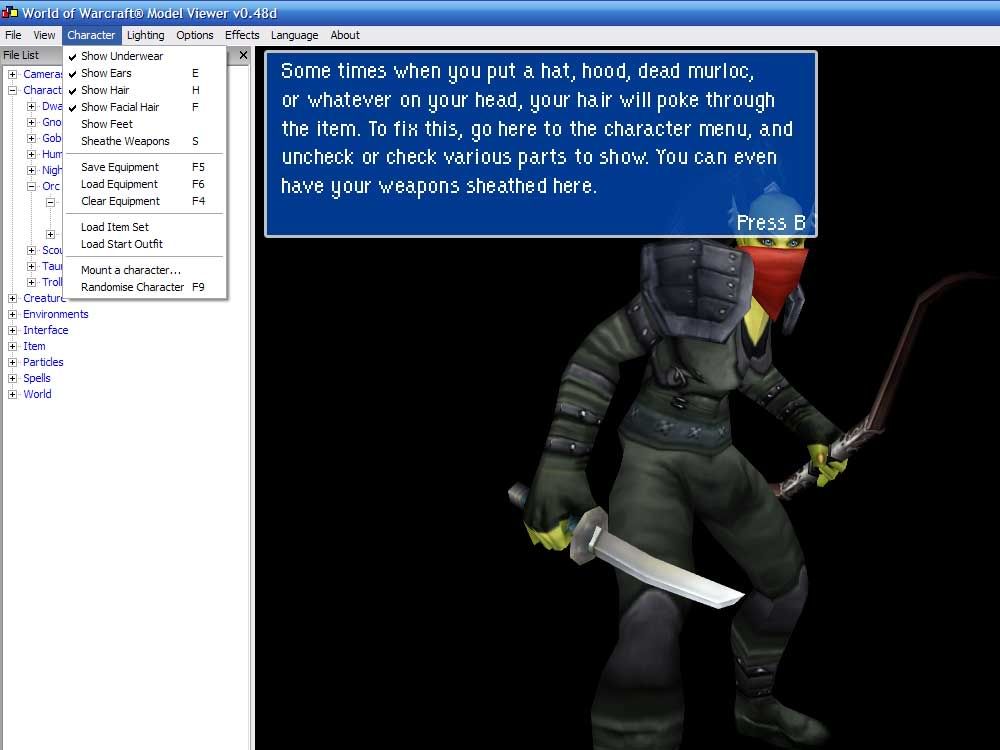
Task: Uncheck Show Hair option
Action: pyautogui.click(x=144, y=90)
